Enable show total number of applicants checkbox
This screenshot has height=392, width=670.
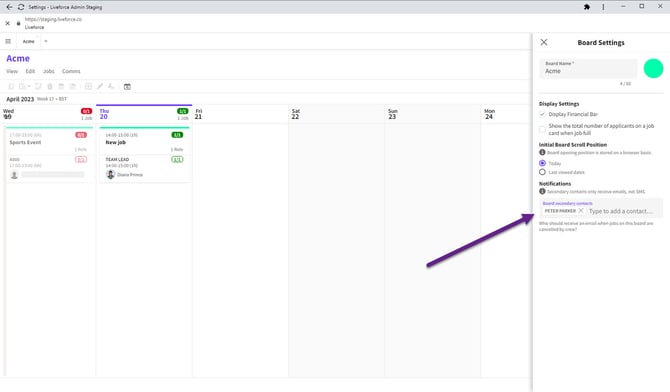542,129
